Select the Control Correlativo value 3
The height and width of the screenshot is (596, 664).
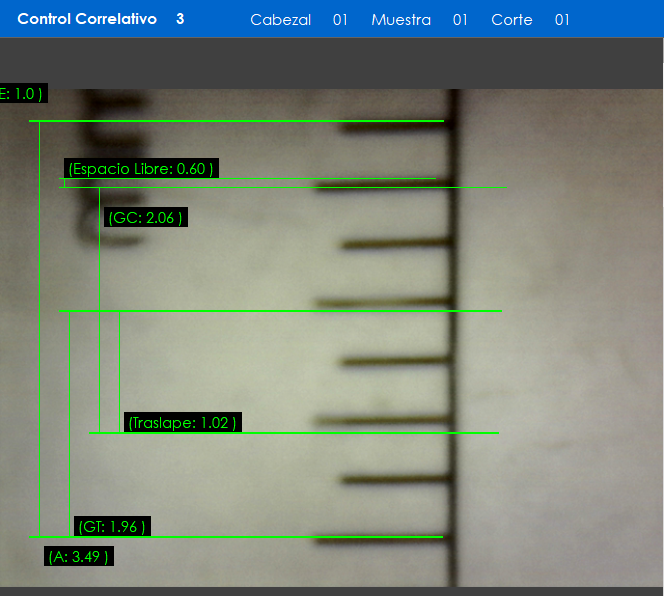[x=180, y=19]
